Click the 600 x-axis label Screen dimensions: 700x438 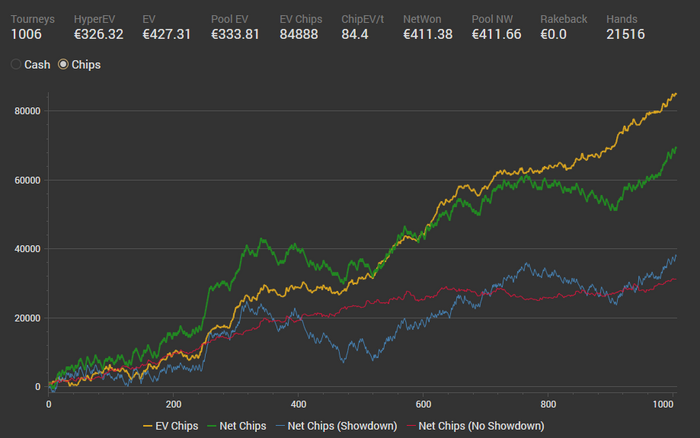423,405
